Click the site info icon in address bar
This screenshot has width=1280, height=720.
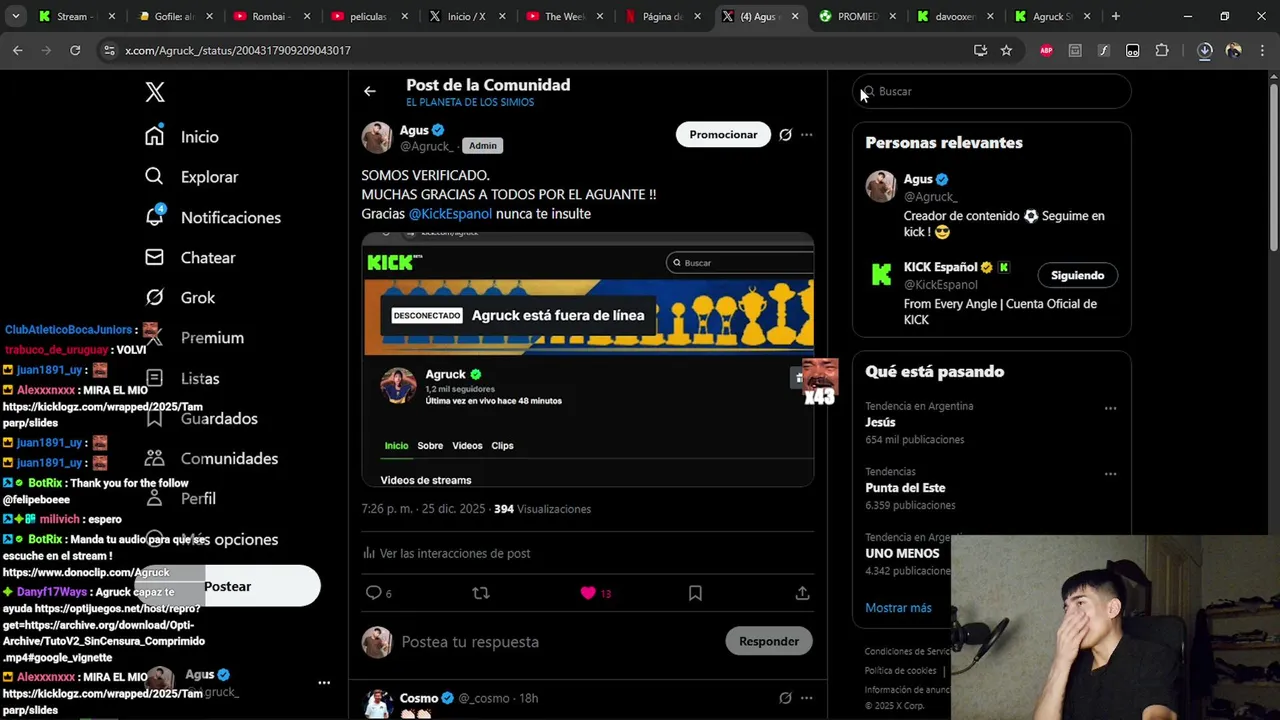[110, 50]
